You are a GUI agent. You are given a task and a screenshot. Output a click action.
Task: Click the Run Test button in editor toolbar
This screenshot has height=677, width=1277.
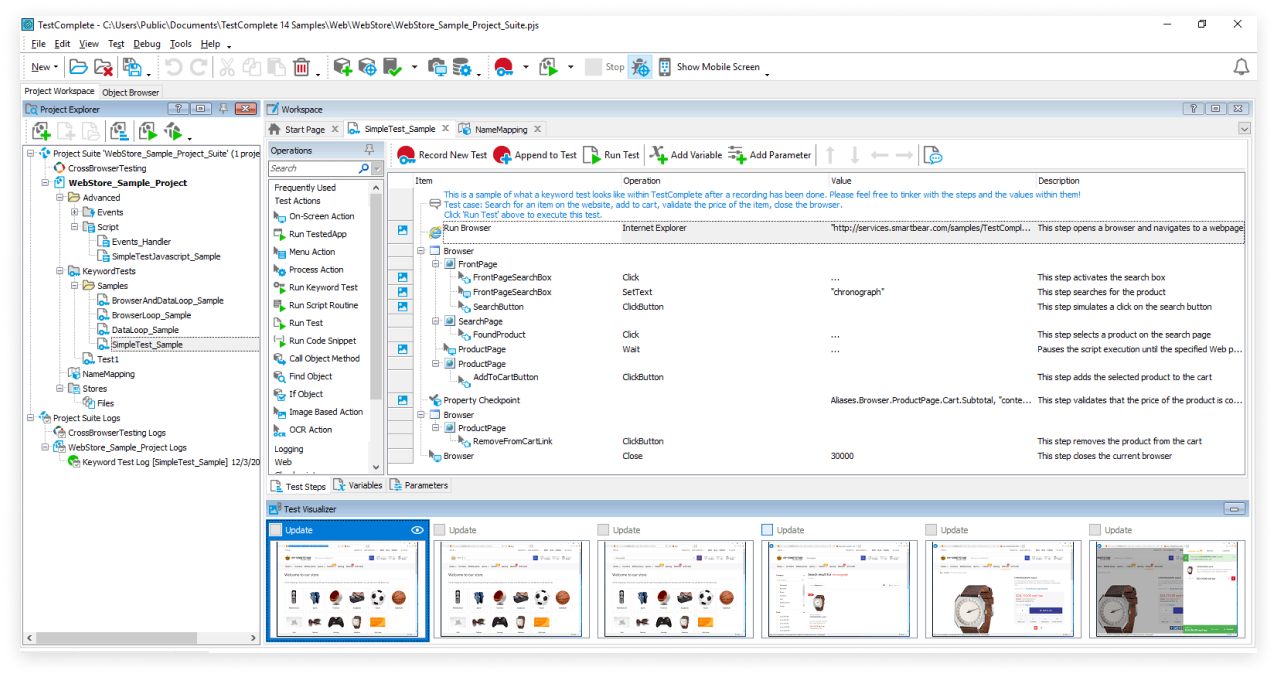pyautogui.click(x=612, y=155)
